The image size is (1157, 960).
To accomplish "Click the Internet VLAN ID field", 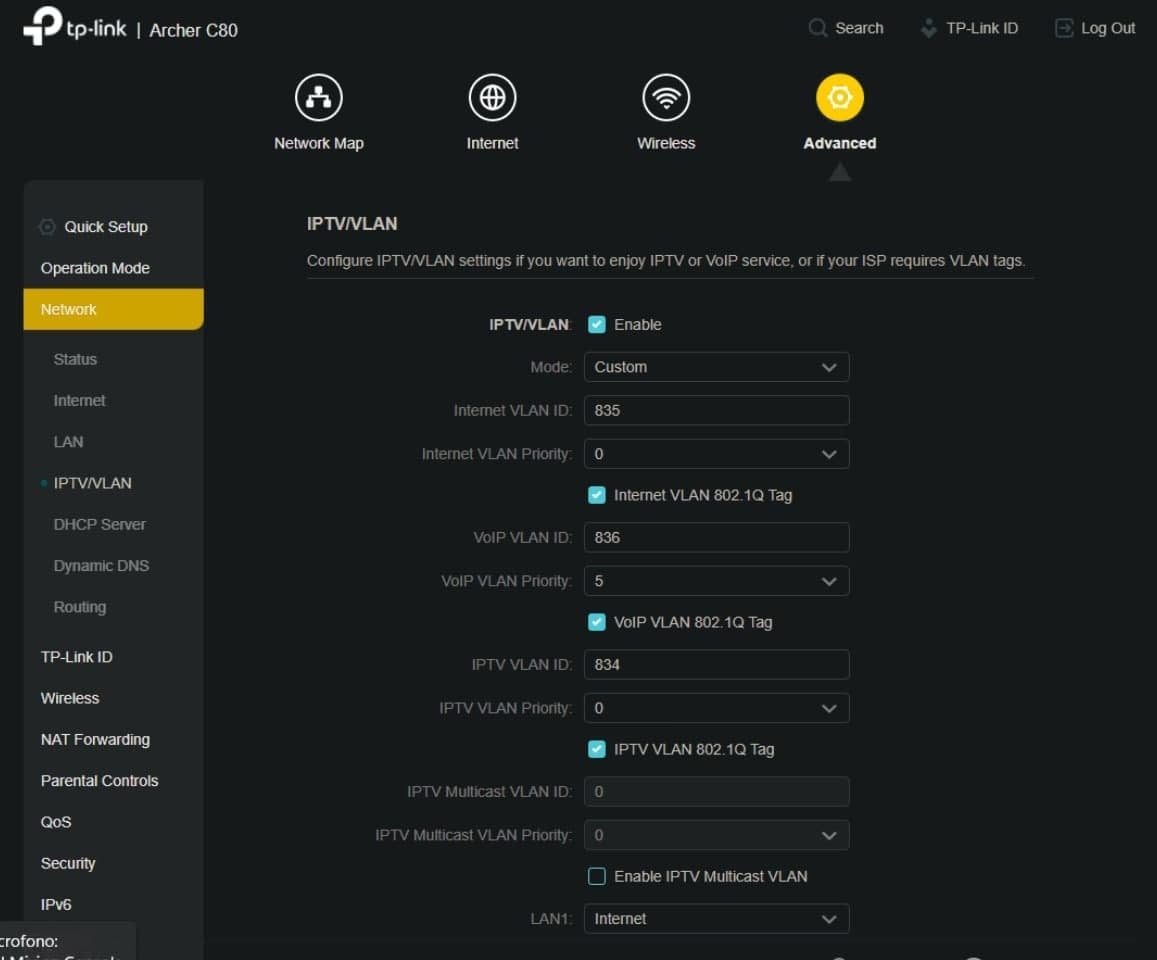I will 716,410.
